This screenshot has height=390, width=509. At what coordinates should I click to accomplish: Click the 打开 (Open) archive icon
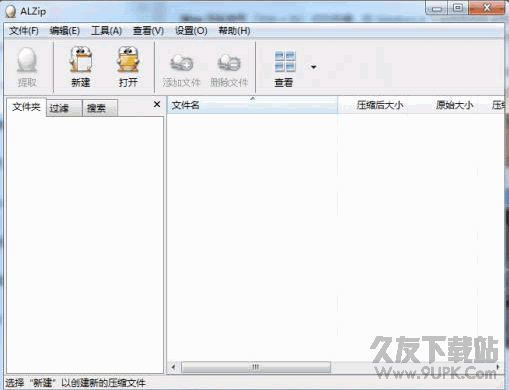point(128,59)
